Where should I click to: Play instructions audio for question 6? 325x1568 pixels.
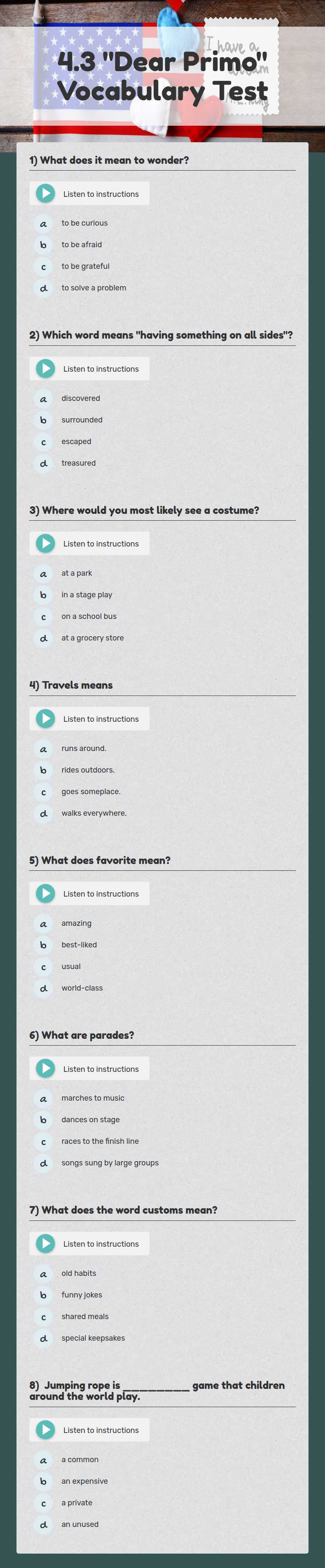[46, 1068]
